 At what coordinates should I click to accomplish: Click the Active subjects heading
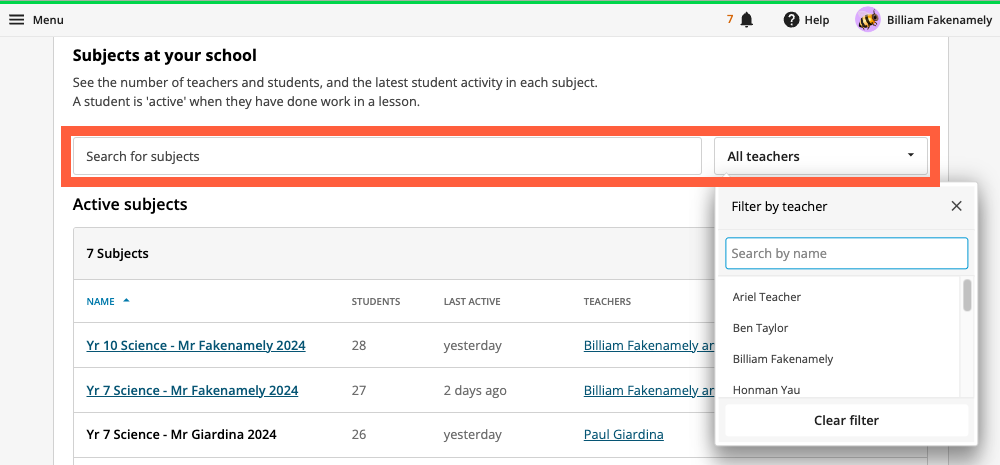pyautogui.click(x=130, y=204)
